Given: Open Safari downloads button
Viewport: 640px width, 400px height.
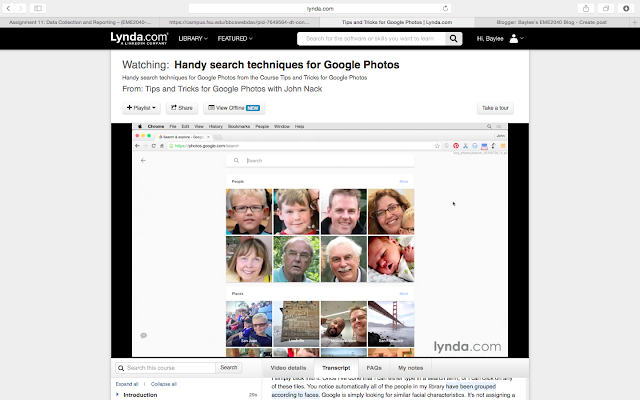Looking at the screenshot, I should pos(626,8).
